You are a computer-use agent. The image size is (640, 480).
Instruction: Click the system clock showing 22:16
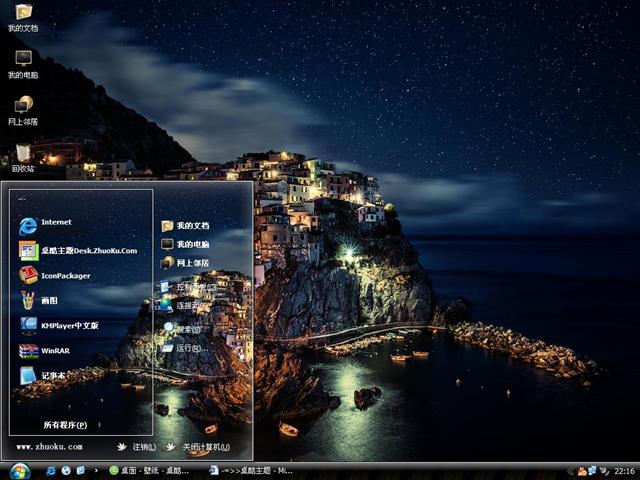pos(624,470)
